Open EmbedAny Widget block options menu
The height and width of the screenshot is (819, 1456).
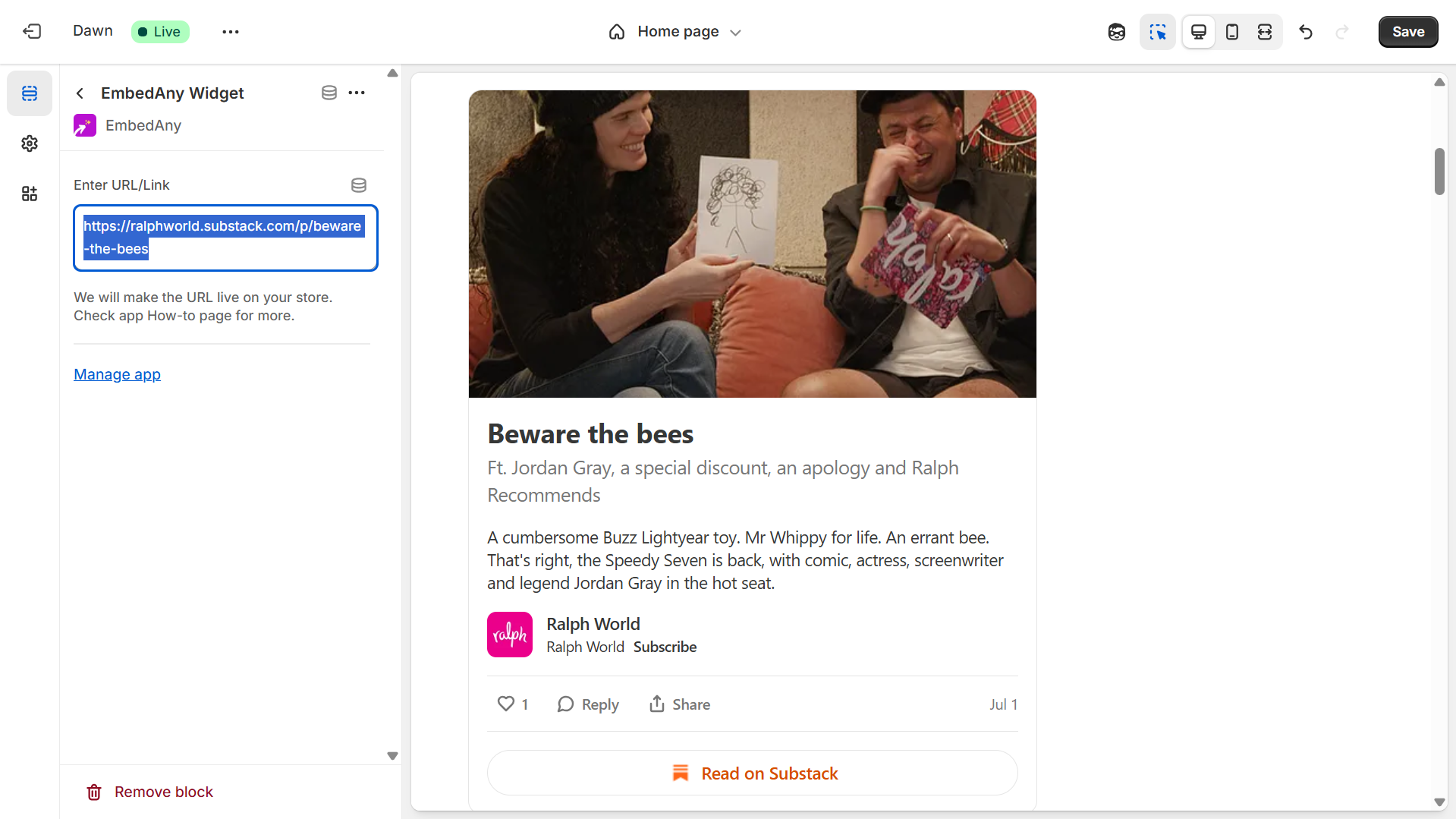357,93
